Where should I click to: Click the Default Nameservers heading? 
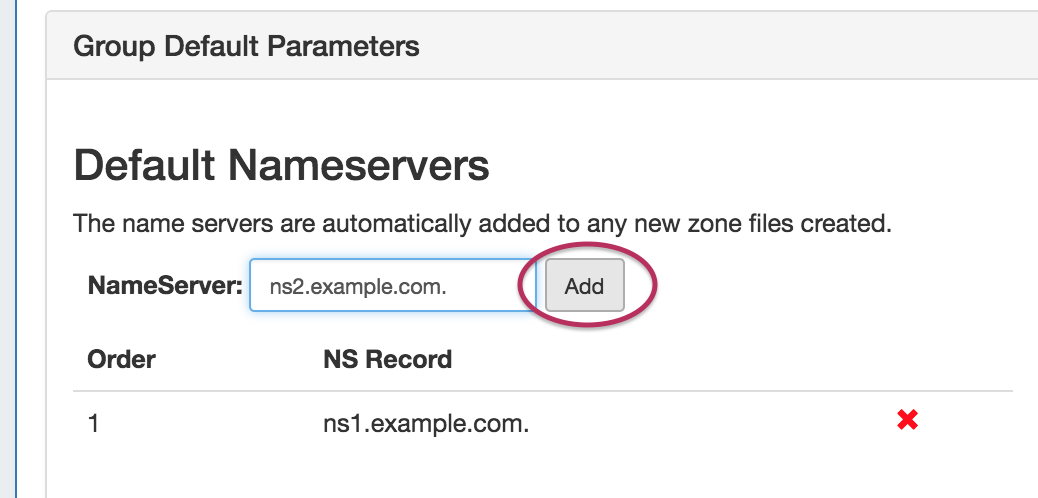coord(281,165)
